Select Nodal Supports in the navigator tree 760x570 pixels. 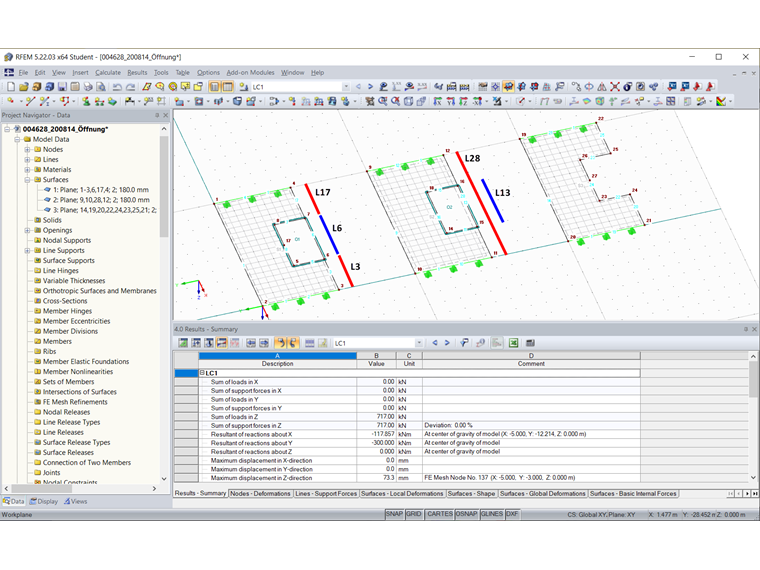tap(67, 240)
